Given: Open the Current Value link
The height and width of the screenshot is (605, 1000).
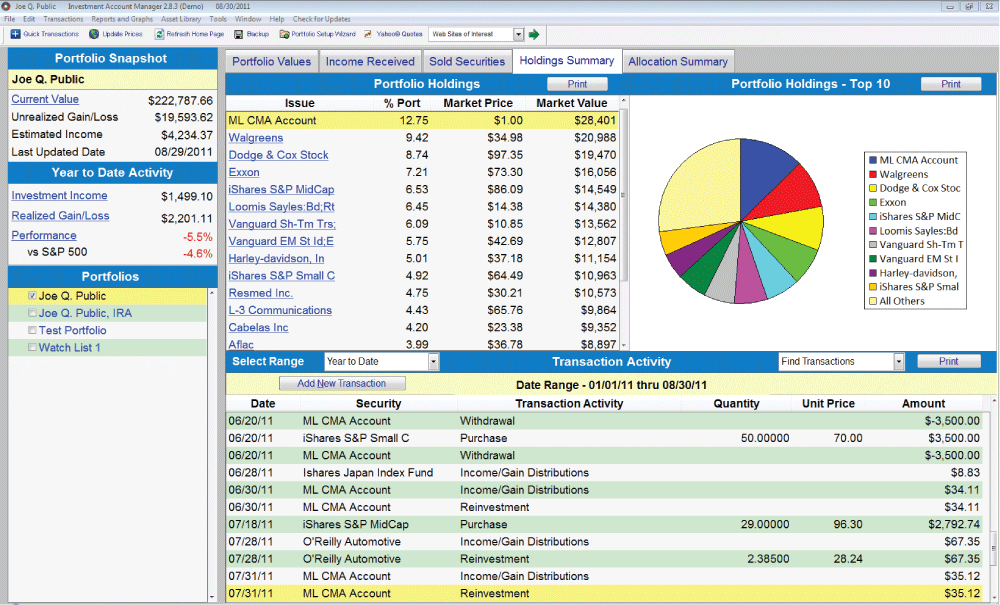Looking at the screenshot, I should click(x=45, y=99).
